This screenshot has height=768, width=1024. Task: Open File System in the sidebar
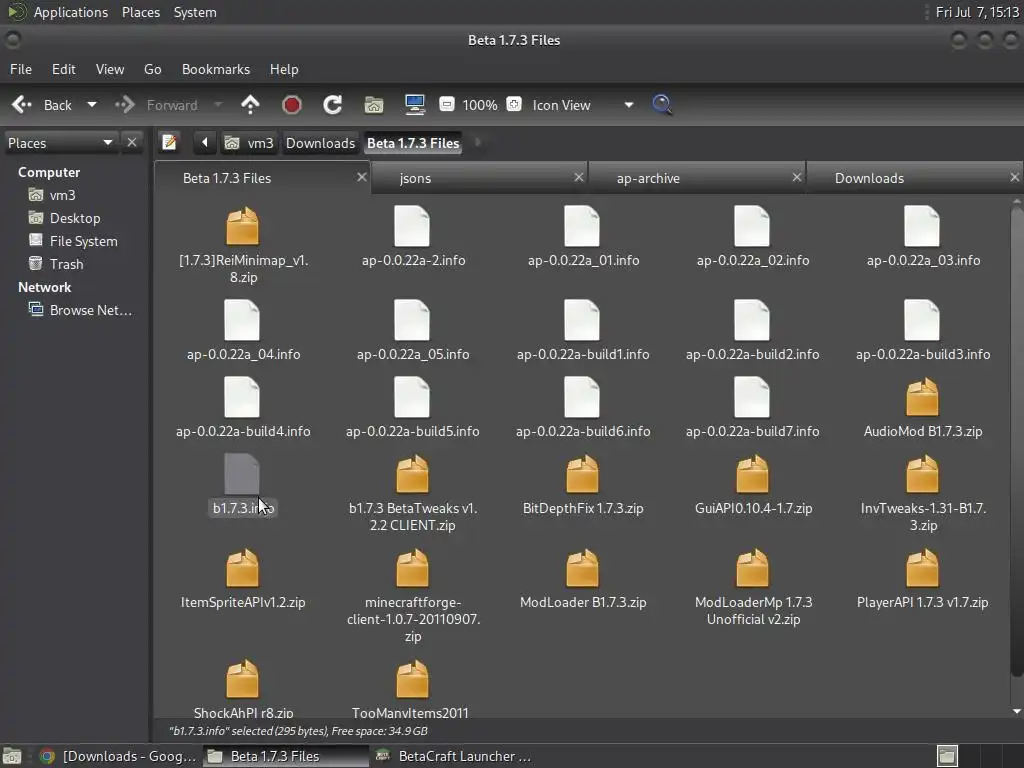83,241
